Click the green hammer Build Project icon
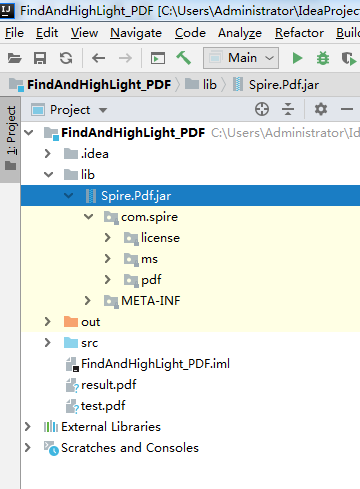Screen dimensions: 360x489 [x=183, y=58]
